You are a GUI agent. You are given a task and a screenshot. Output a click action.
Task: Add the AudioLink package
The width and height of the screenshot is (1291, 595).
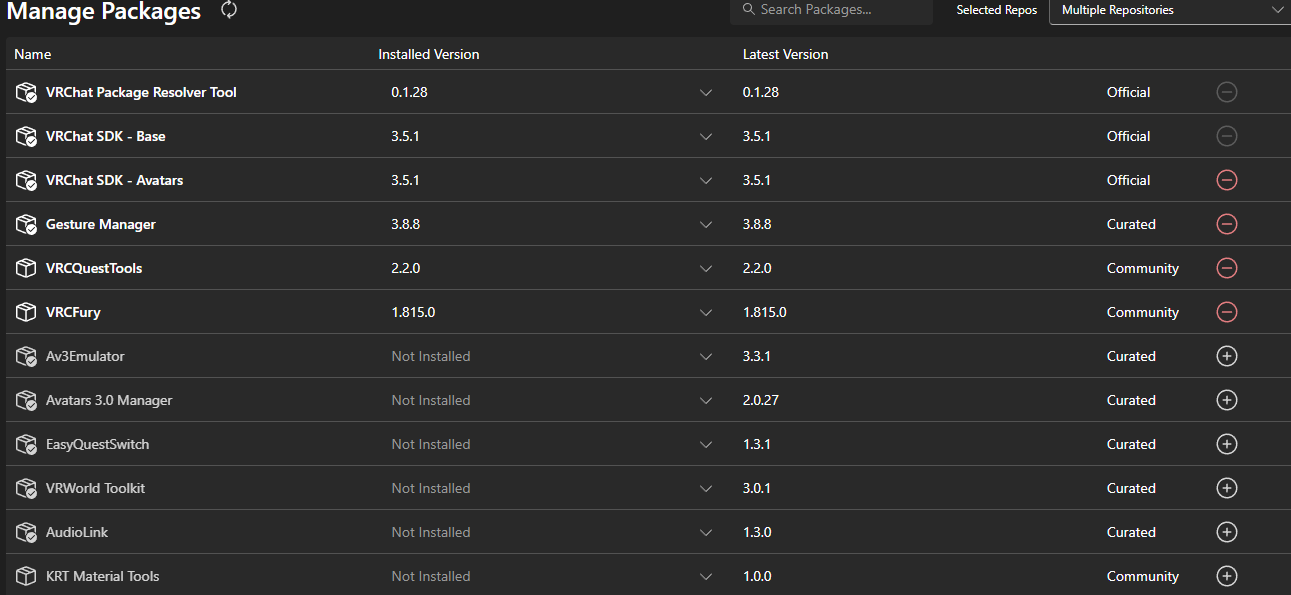[x=1227, y=532]
